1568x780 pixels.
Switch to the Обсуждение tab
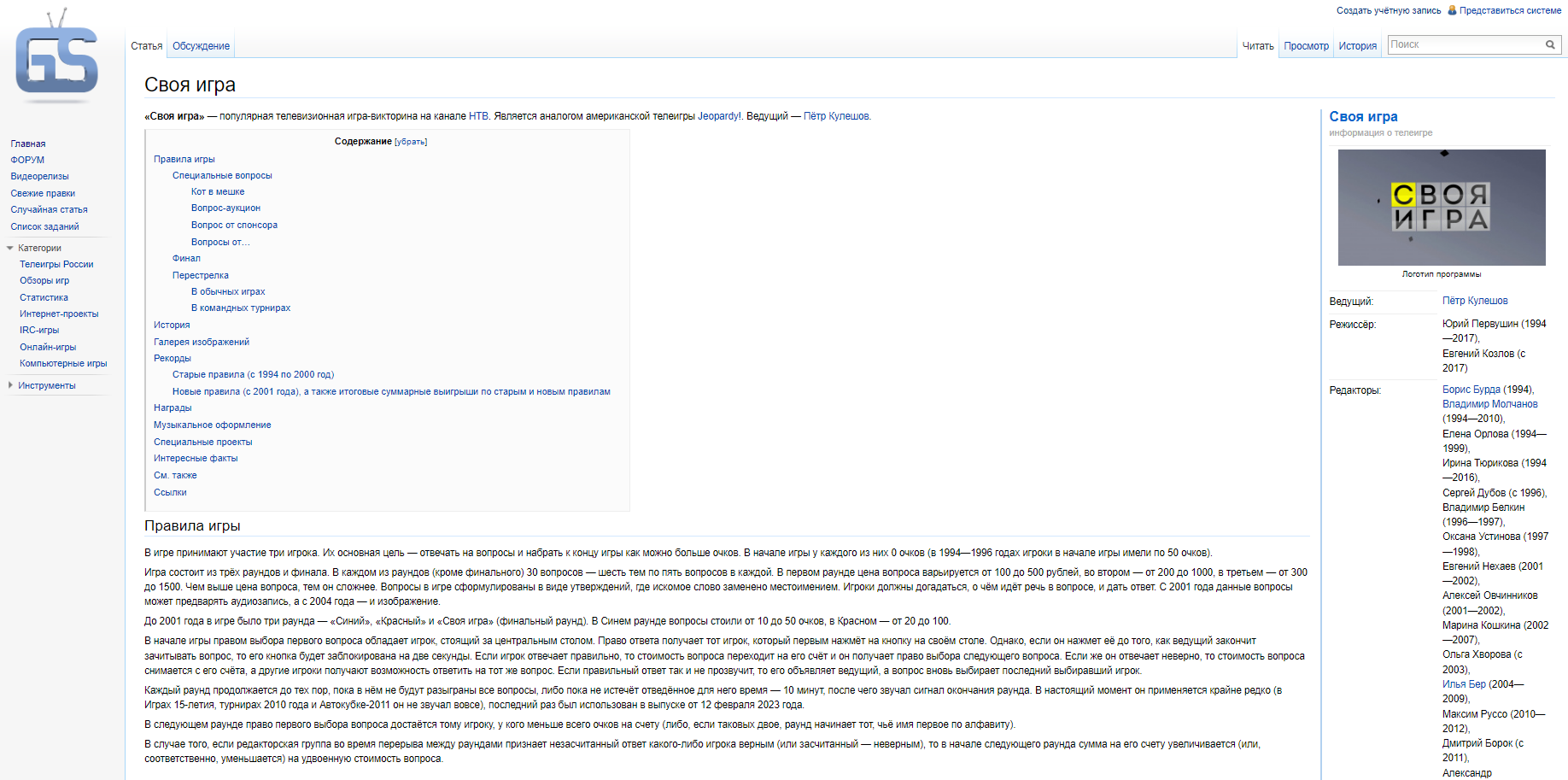point(202,46)
